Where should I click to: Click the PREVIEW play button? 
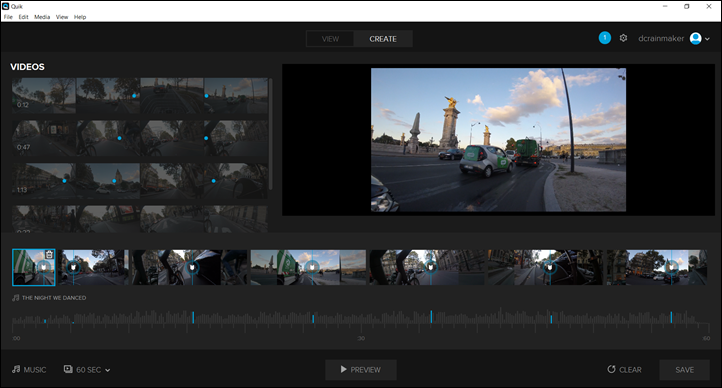[x=361, y=370]
